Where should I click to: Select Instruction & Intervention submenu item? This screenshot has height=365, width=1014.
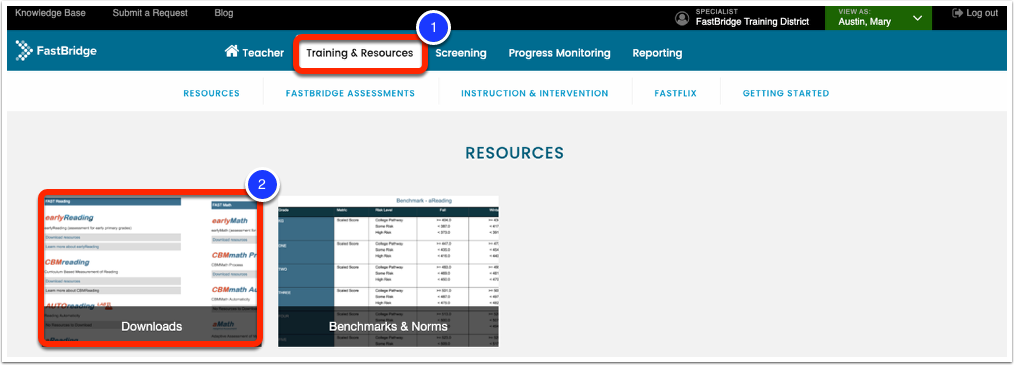pyautogui.click(x=535, y=93)
